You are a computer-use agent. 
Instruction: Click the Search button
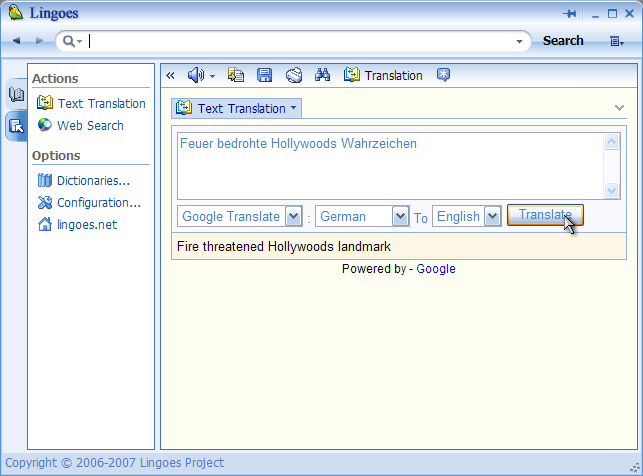click(563, 41)
